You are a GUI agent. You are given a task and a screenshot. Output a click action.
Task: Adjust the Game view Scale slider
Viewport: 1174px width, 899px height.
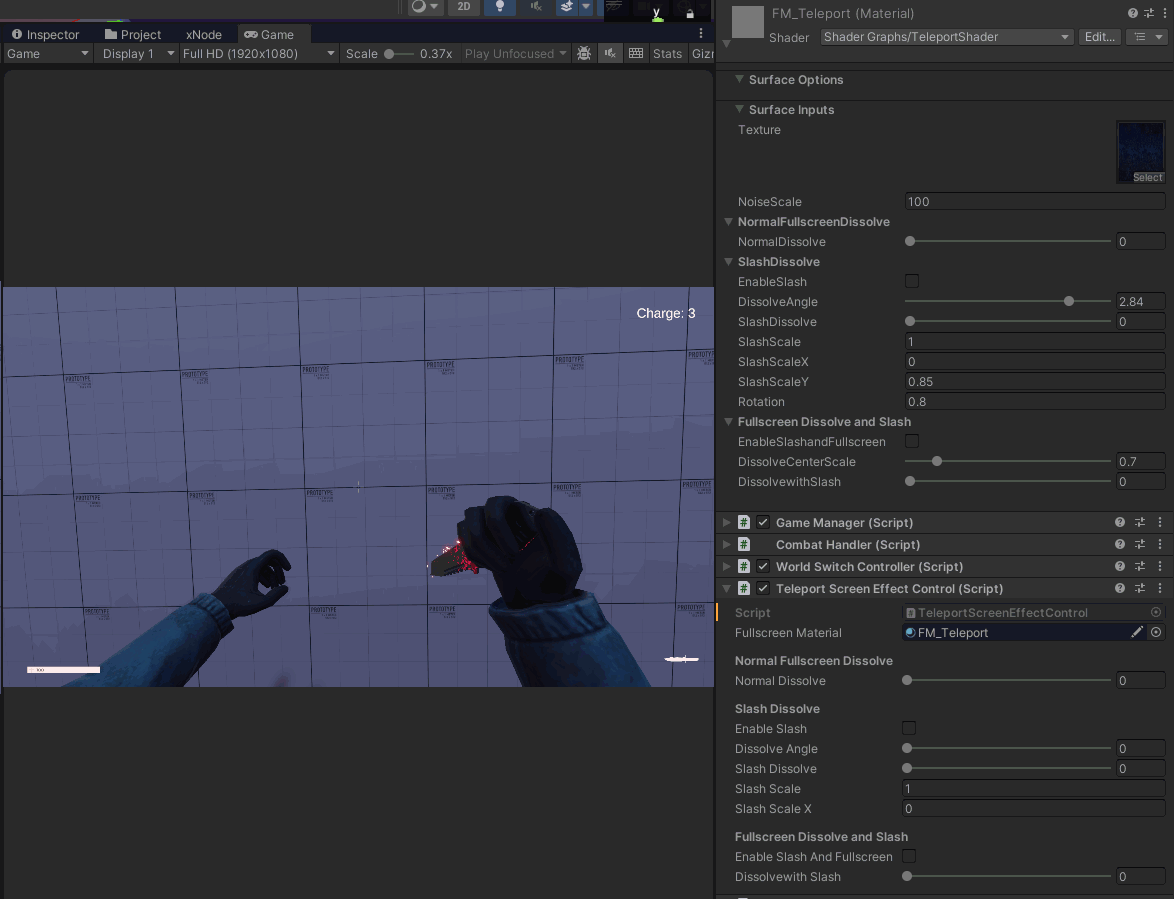[399, 54]
